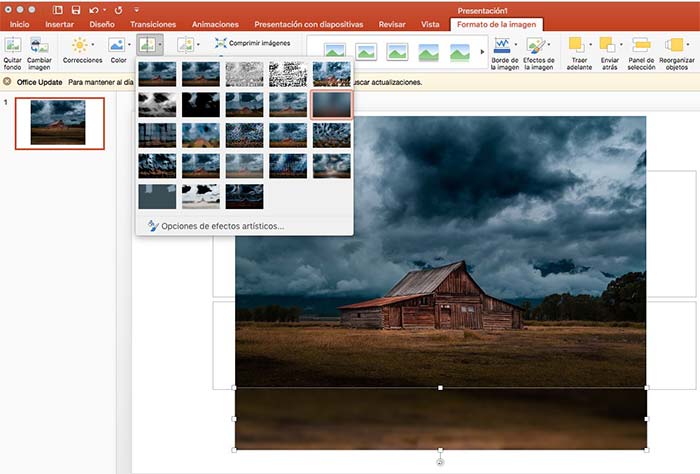The image size is (700, 474).
Task: Click the Enviar atrás icon
Action: 607,45
